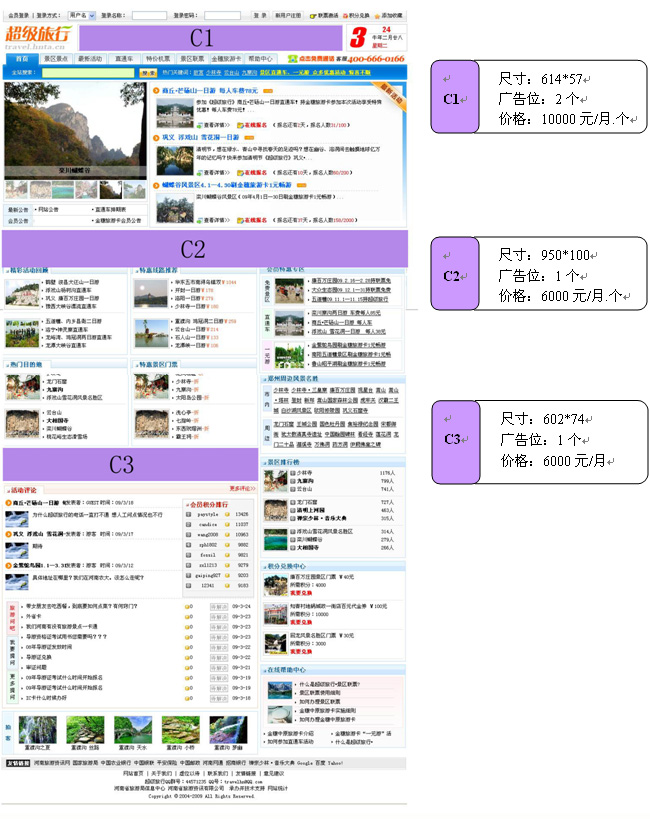
Task: Open the 首页 navigation tab
Action: pos(20,59)
